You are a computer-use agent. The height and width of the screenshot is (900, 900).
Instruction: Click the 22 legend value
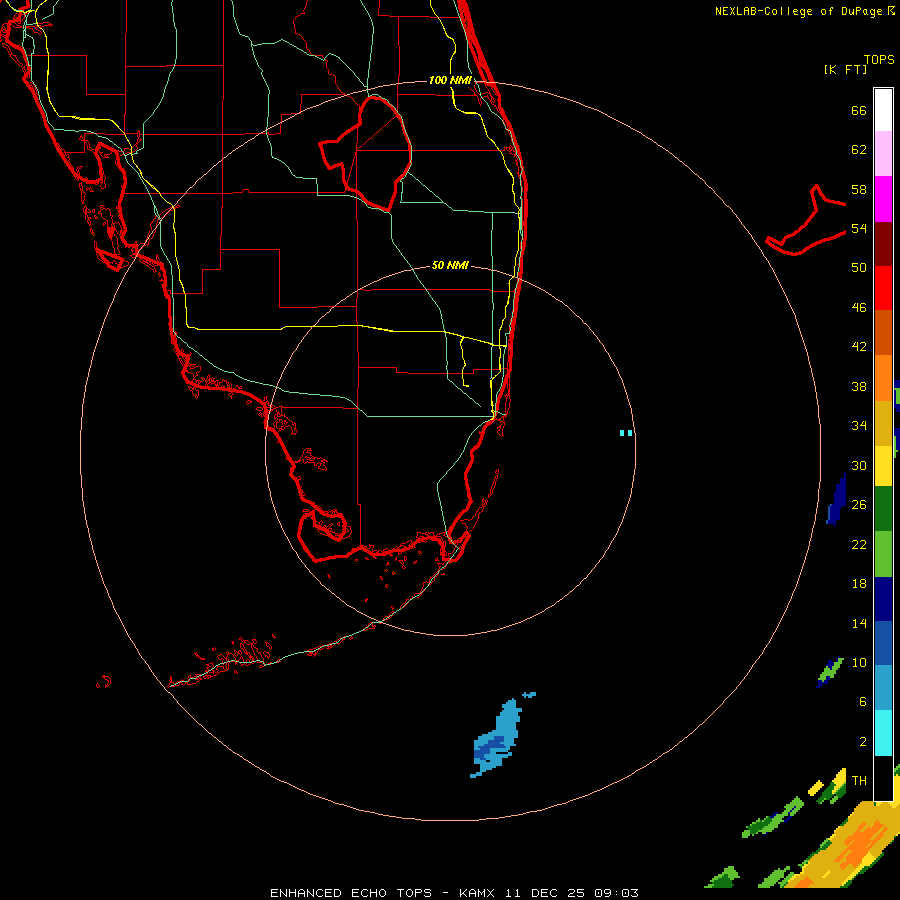point(859,544)
